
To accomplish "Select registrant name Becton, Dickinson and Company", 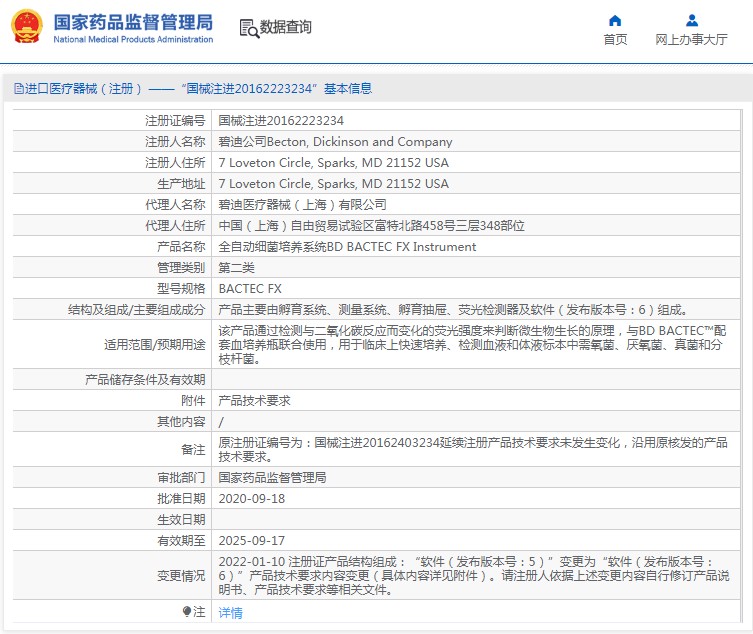I will [x=335, y=142].
